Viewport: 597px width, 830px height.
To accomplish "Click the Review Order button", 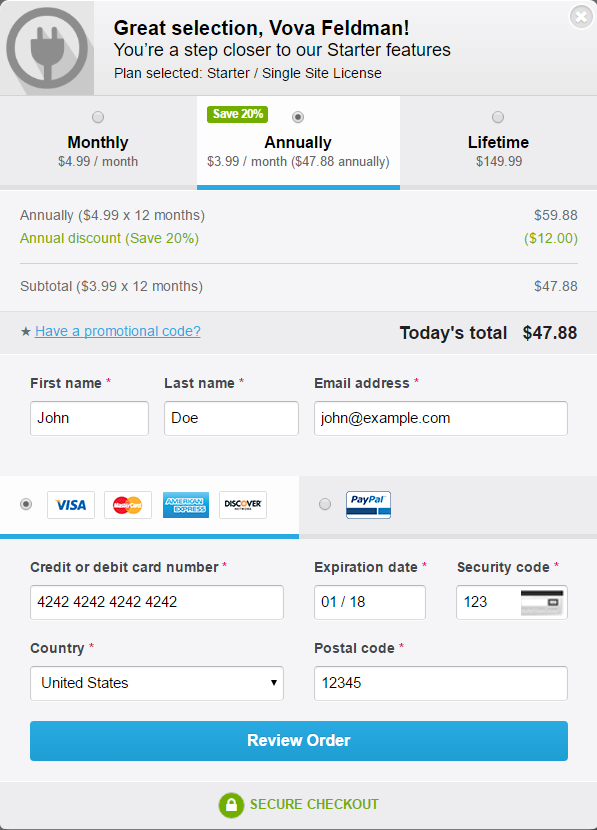I will pyautogui.click(x=298, y=741).
